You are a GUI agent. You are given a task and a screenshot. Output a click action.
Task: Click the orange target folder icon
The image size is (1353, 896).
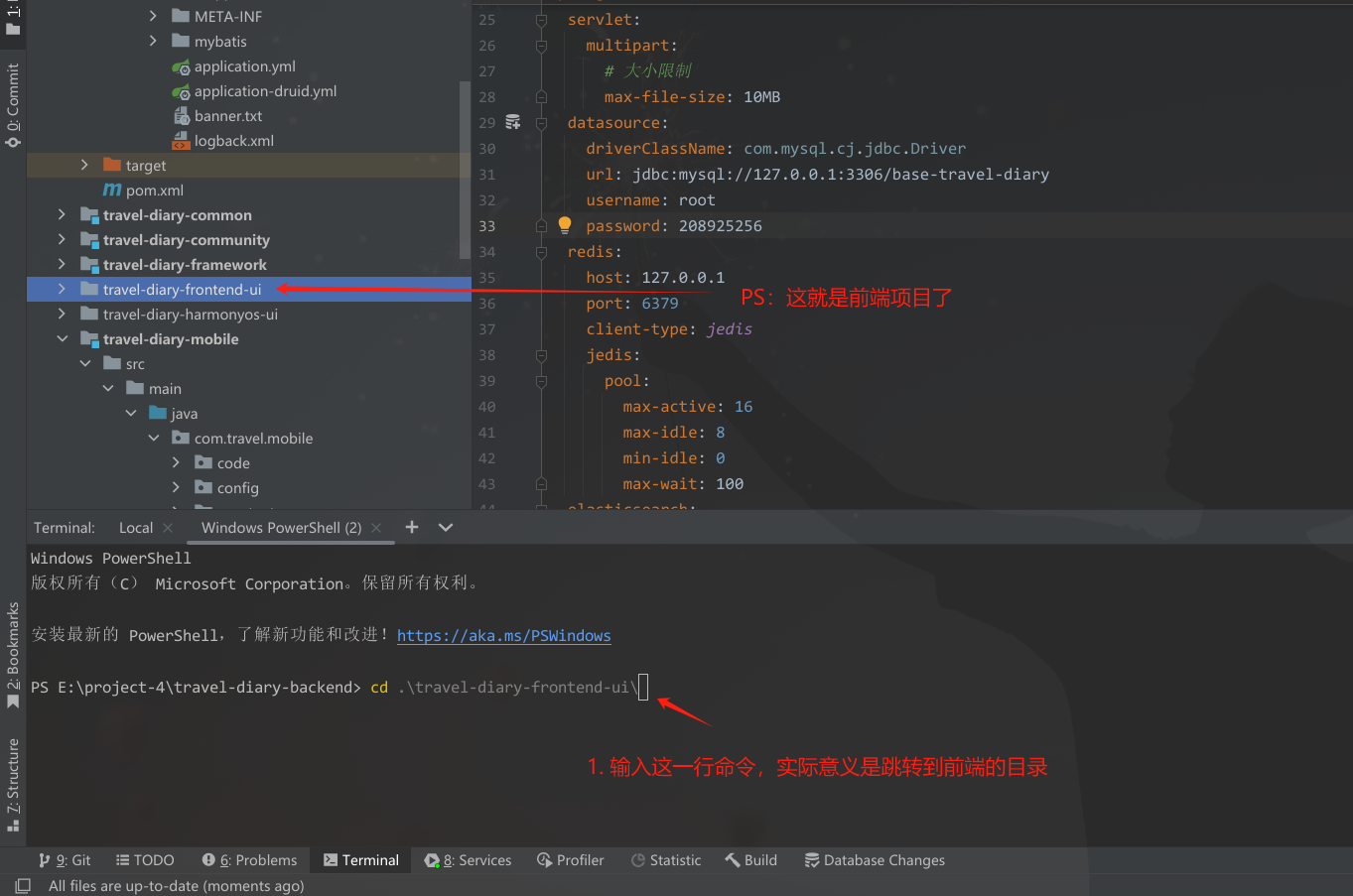point(112,166)
